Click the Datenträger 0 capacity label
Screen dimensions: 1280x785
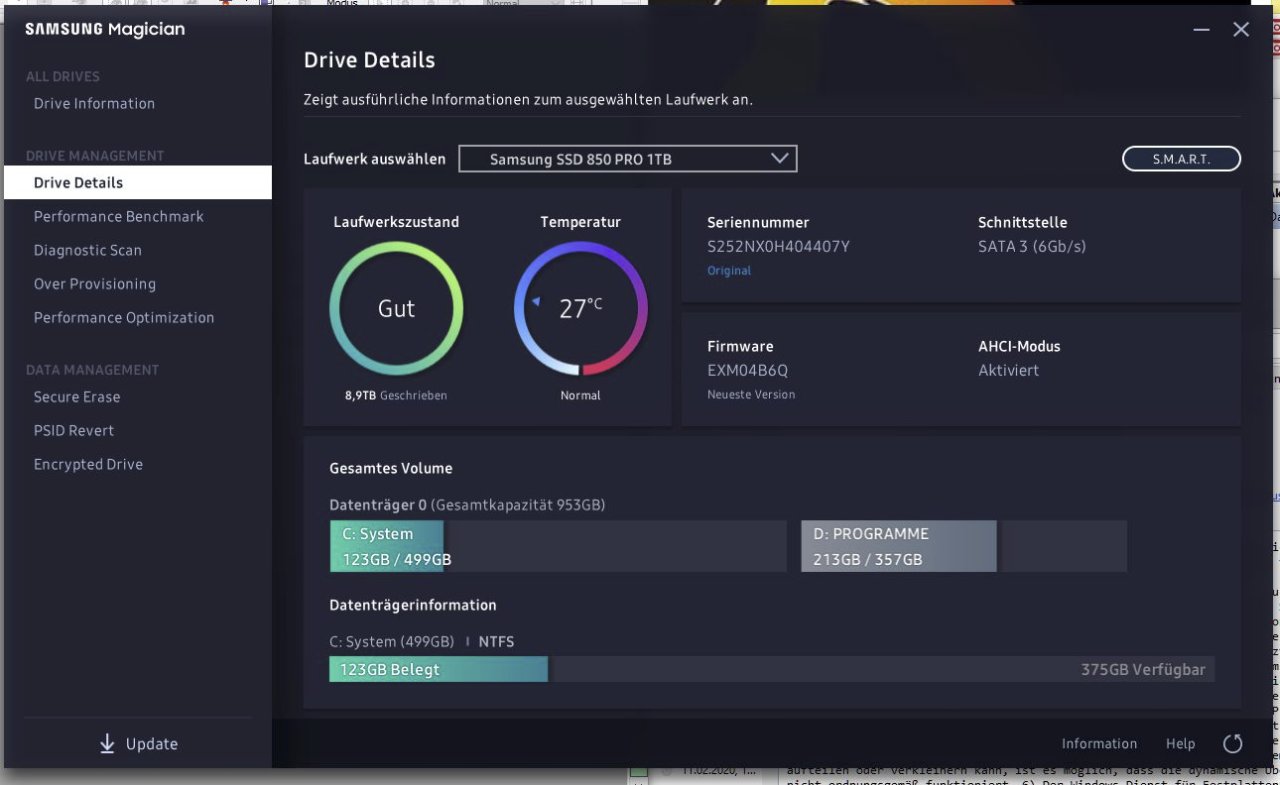(x=467, y=506)
